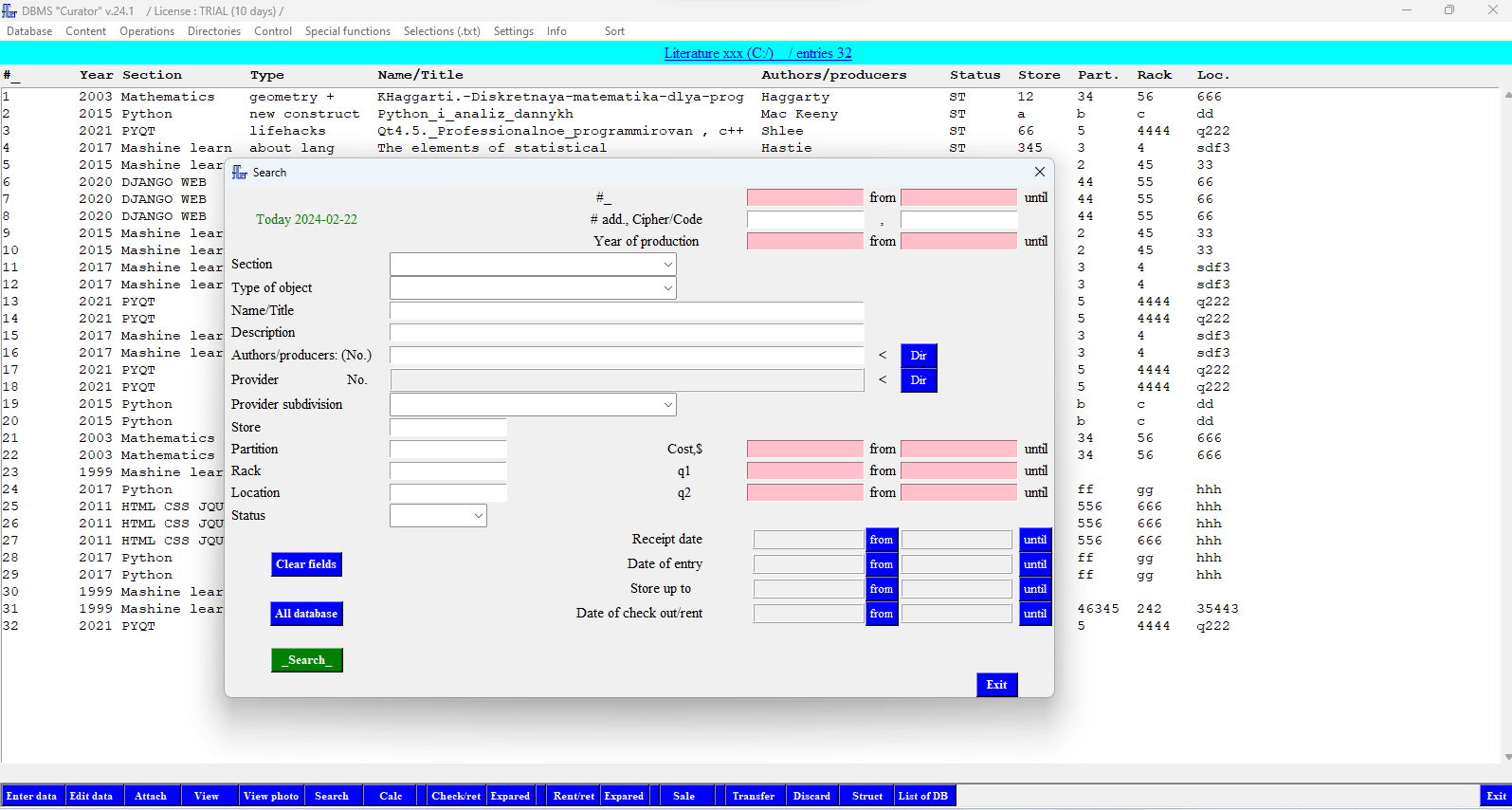Click Check/ret in bottom toolbar
Image resolution: width=1512 pixels, height=810 pixels.
pyautogui.click(x=456, y=796)
